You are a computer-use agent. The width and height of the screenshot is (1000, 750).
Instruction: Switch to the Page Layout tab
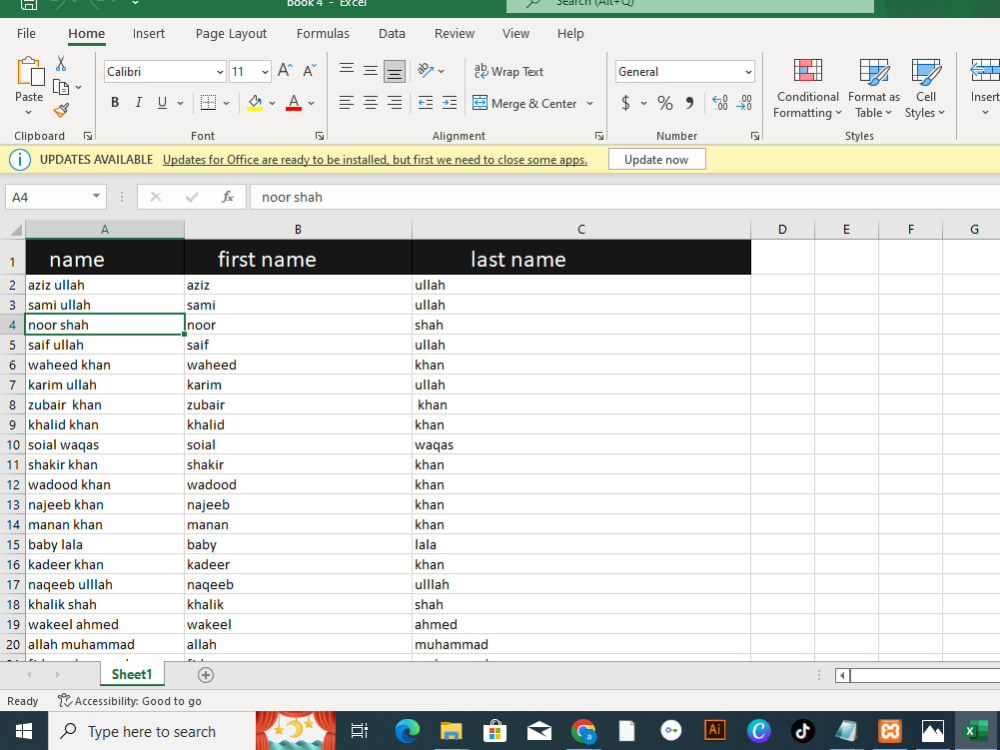(231, 33)
